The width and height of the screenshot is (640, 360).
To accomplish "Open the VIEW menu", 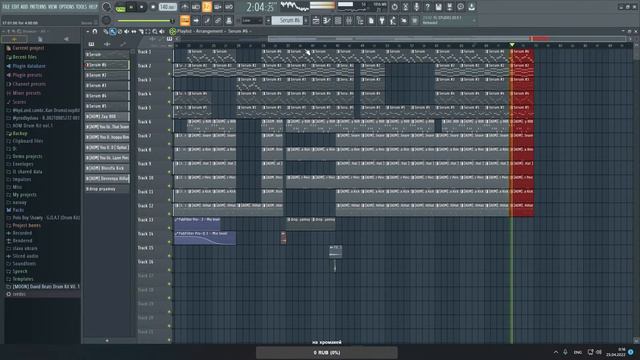I will [x=53, y=7].
